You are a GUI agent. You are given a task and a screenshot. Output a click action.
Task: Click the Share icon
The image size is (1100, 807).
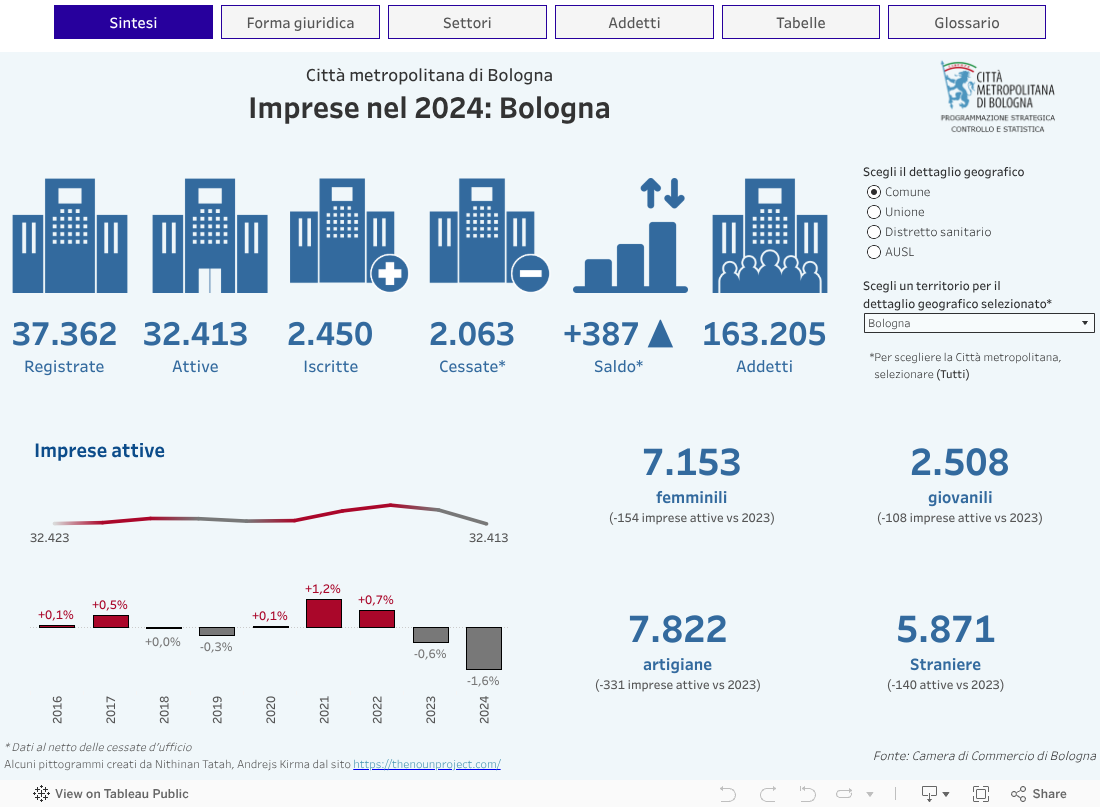pyautogui.click(x=1038, y=794)
